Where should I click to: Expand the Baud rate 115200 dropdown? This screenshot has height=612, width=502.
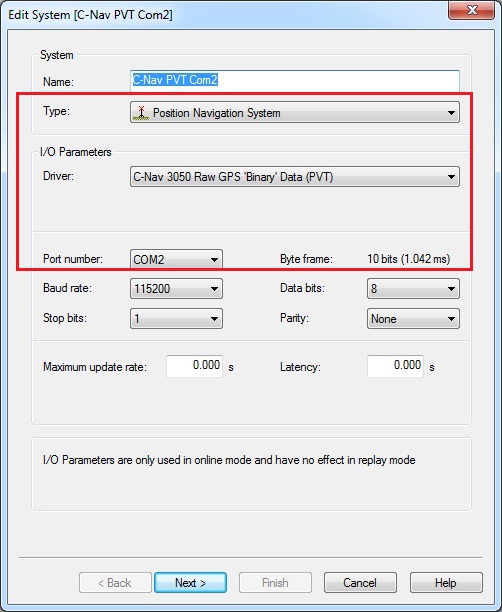click(x=176, y=289)
